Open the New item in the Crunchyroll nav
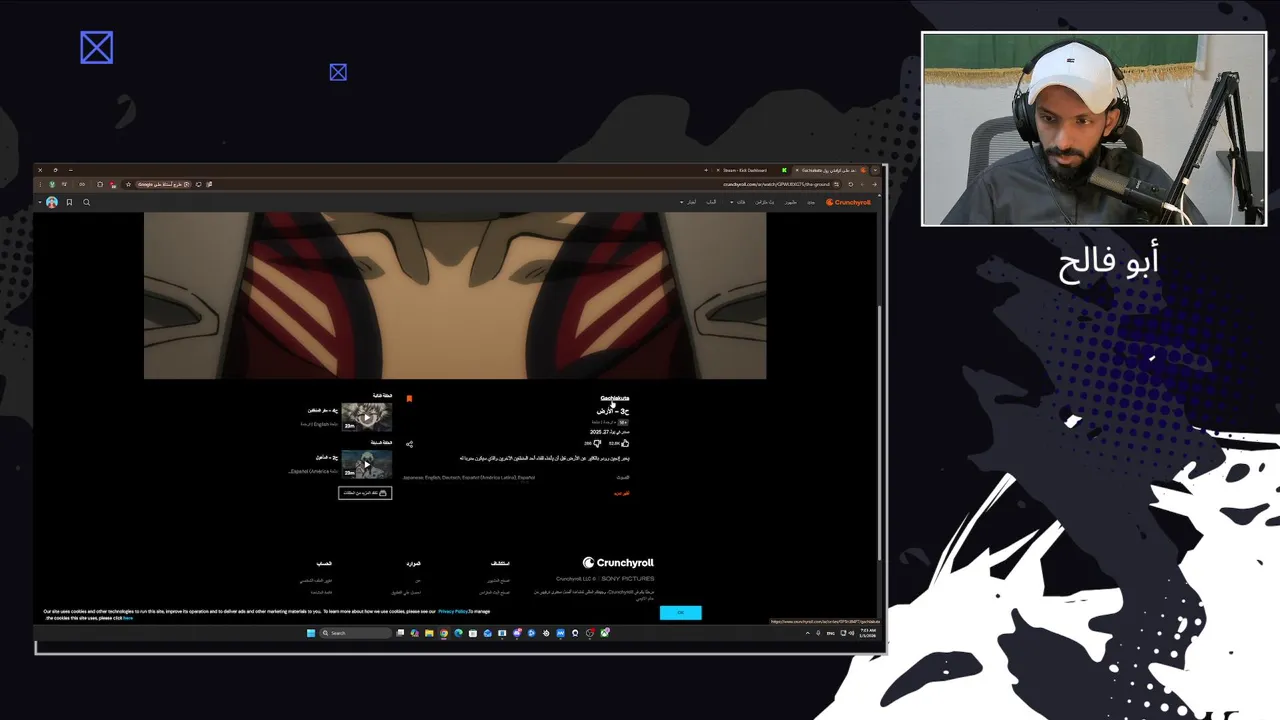This screenshot has width=1280, height=720. point(811,202)
